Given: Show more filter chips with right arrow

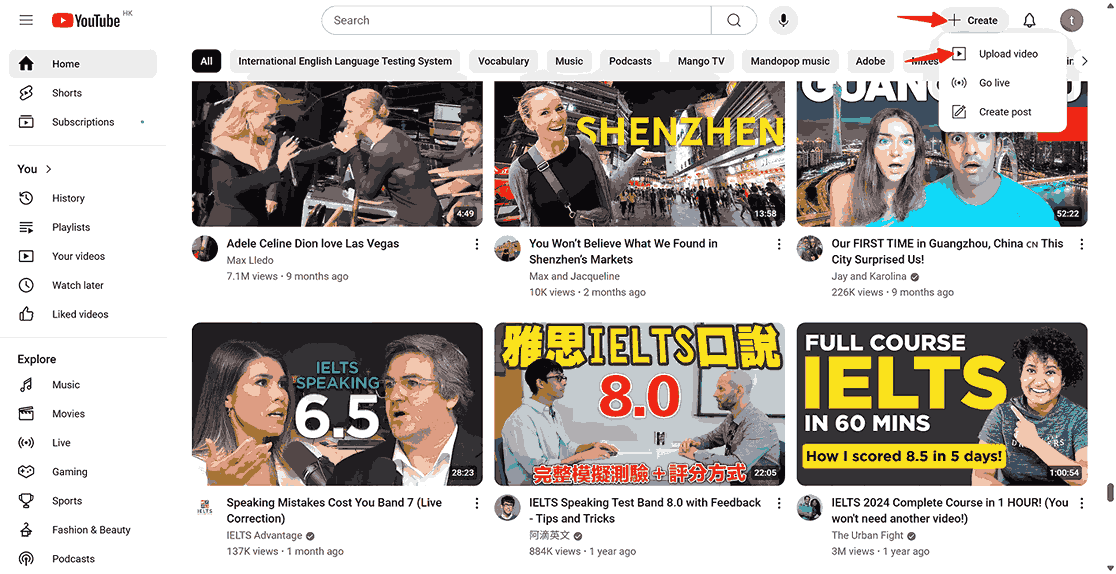Looking at the screenshot, I should [x=1084, y=61].
